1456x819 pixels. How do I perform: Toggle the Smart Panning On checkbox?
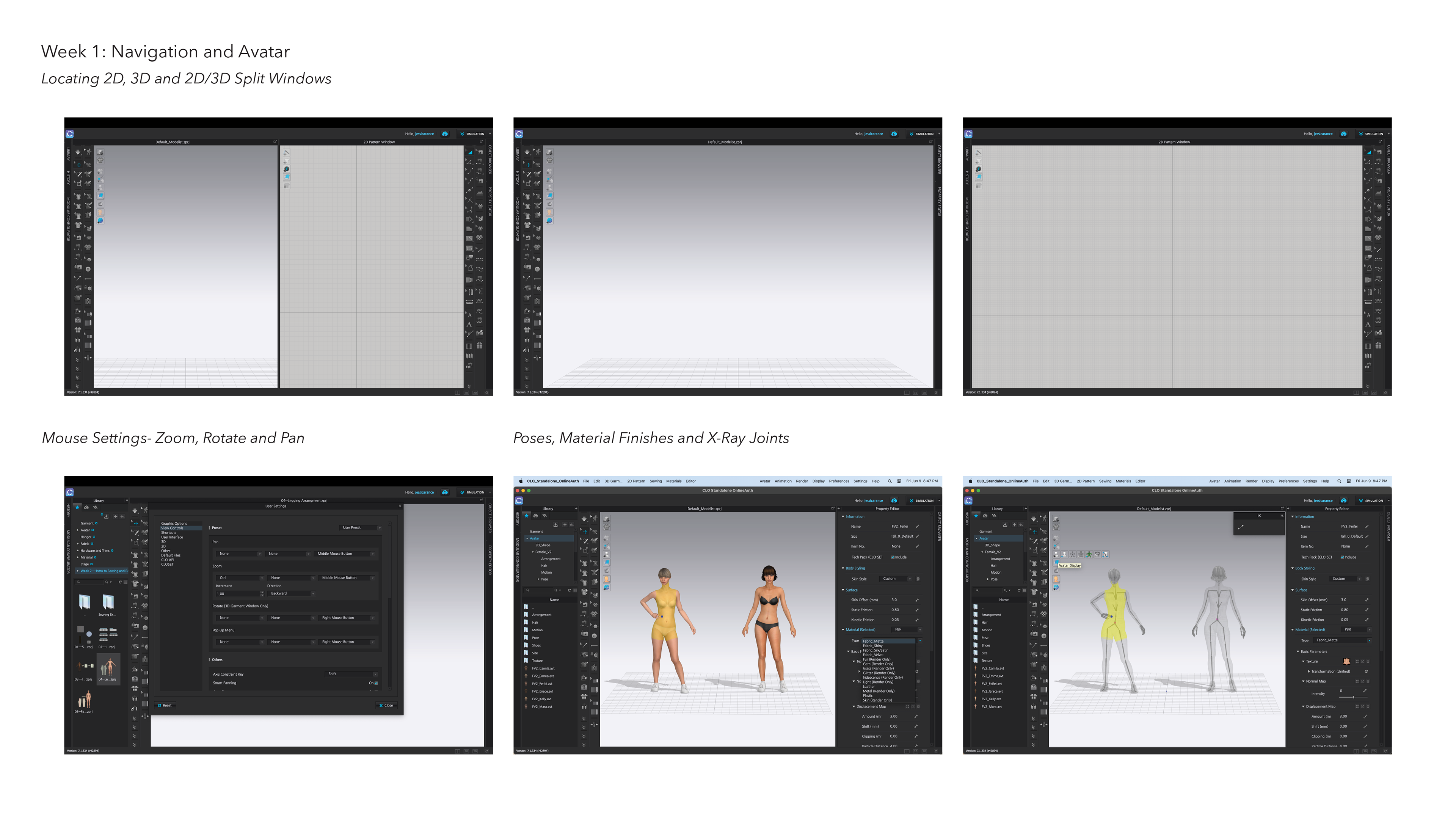[377, 683]
